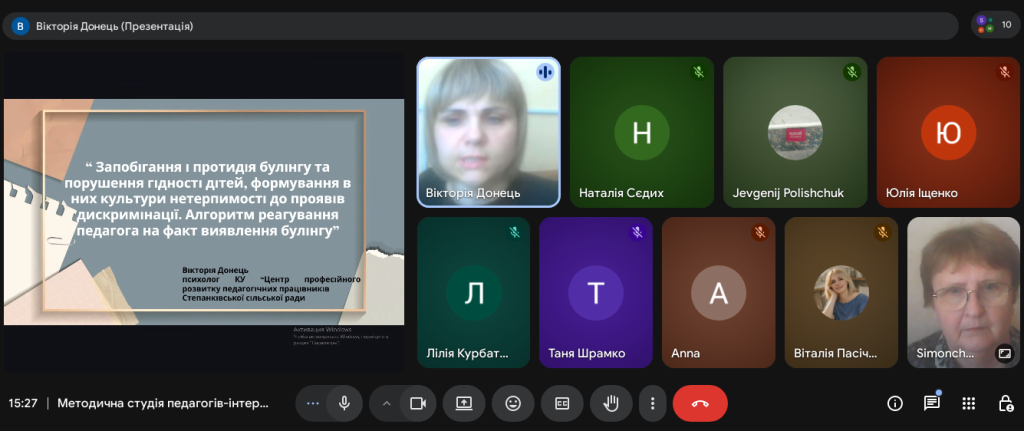The image size is (1024, 431).
Task: Click the Present screen icon
Action: click(464, 403)
